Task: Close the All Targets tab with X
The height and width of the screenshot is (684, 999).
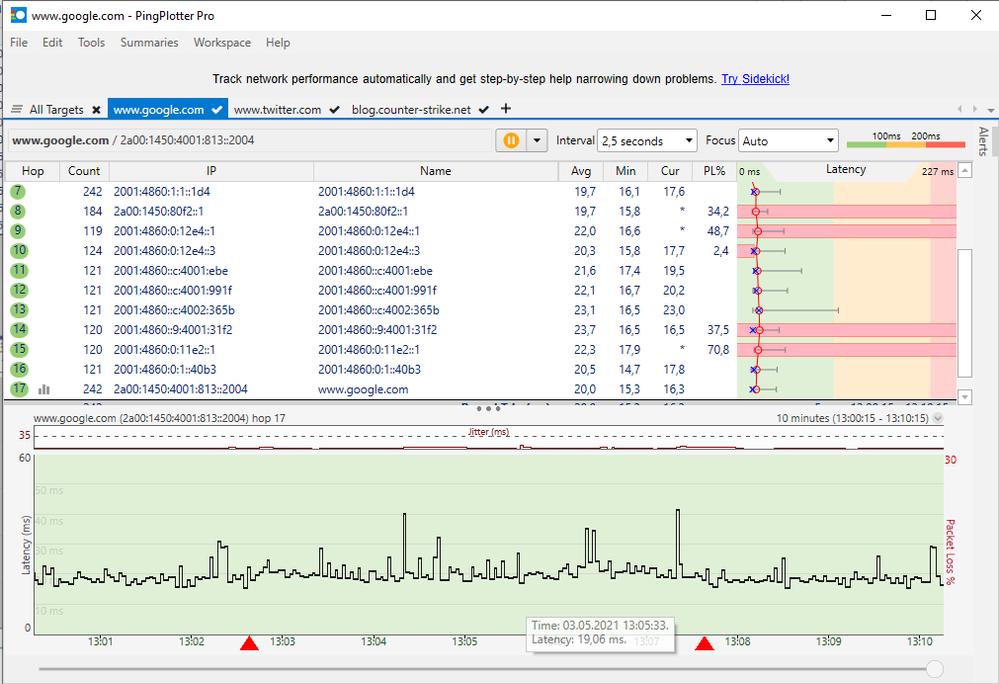Action: [x=96, y=110]
